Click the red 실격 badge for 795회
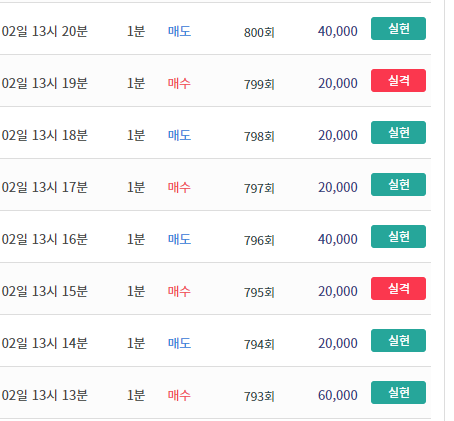Viewport: 454px width, 421px height. [398, 289]
